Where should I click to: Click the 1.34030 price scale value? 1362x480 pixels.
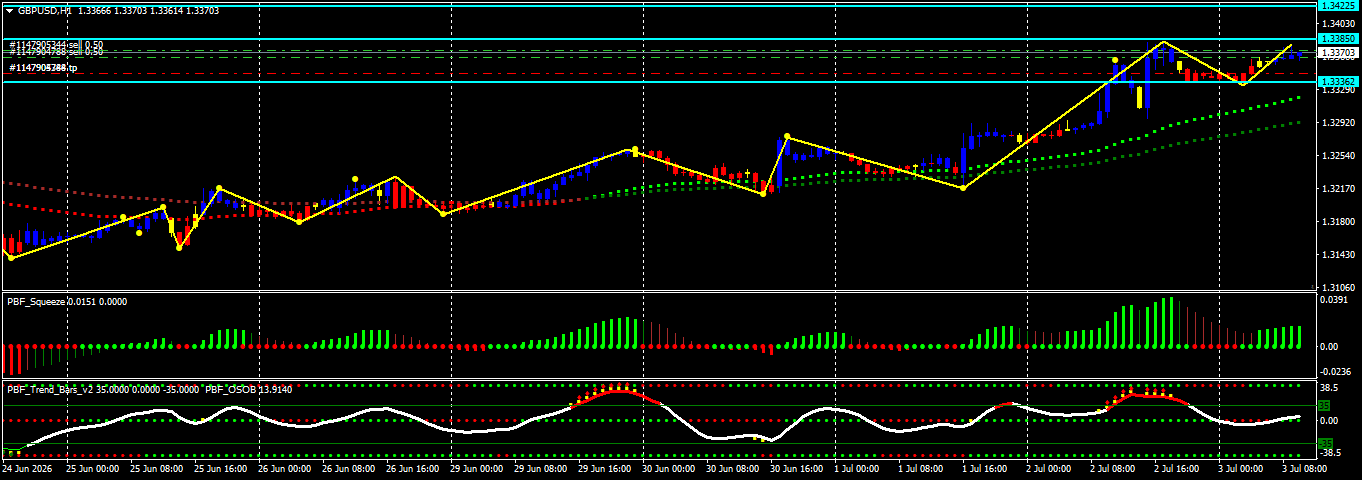[1337, 24]
